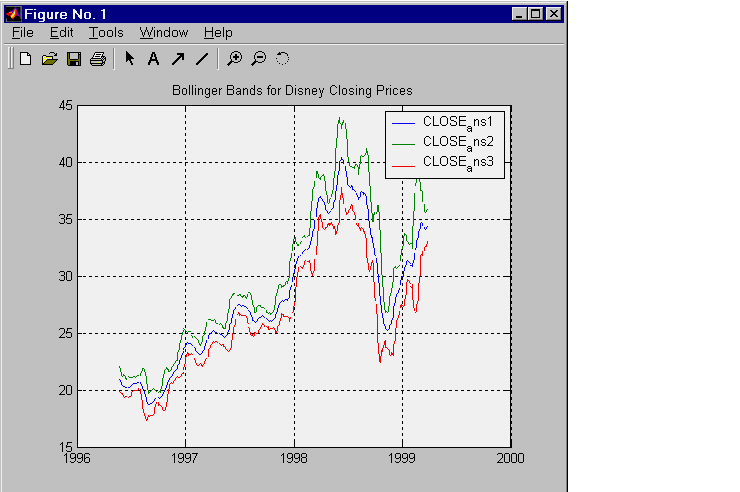This screenshot has height=492, width=740.
Task: Minimize the Figure No. 1 window
Action: 519,14
